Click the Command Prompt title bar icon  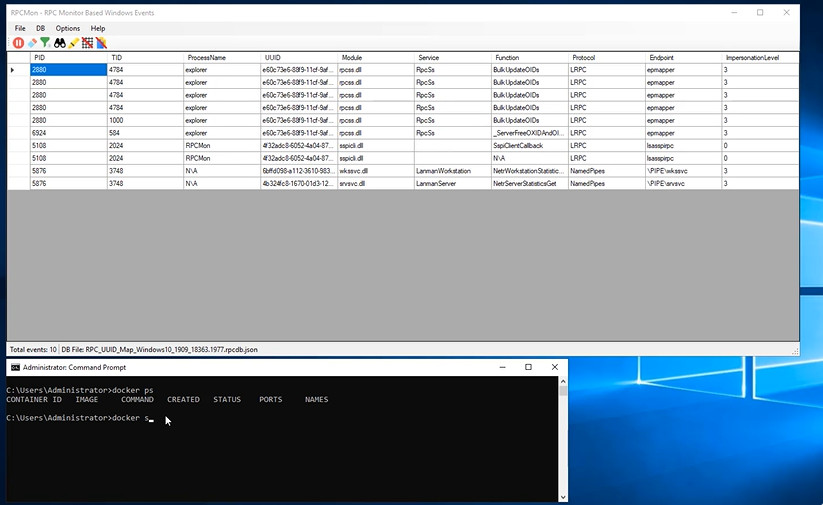click(x=15, y=367)
